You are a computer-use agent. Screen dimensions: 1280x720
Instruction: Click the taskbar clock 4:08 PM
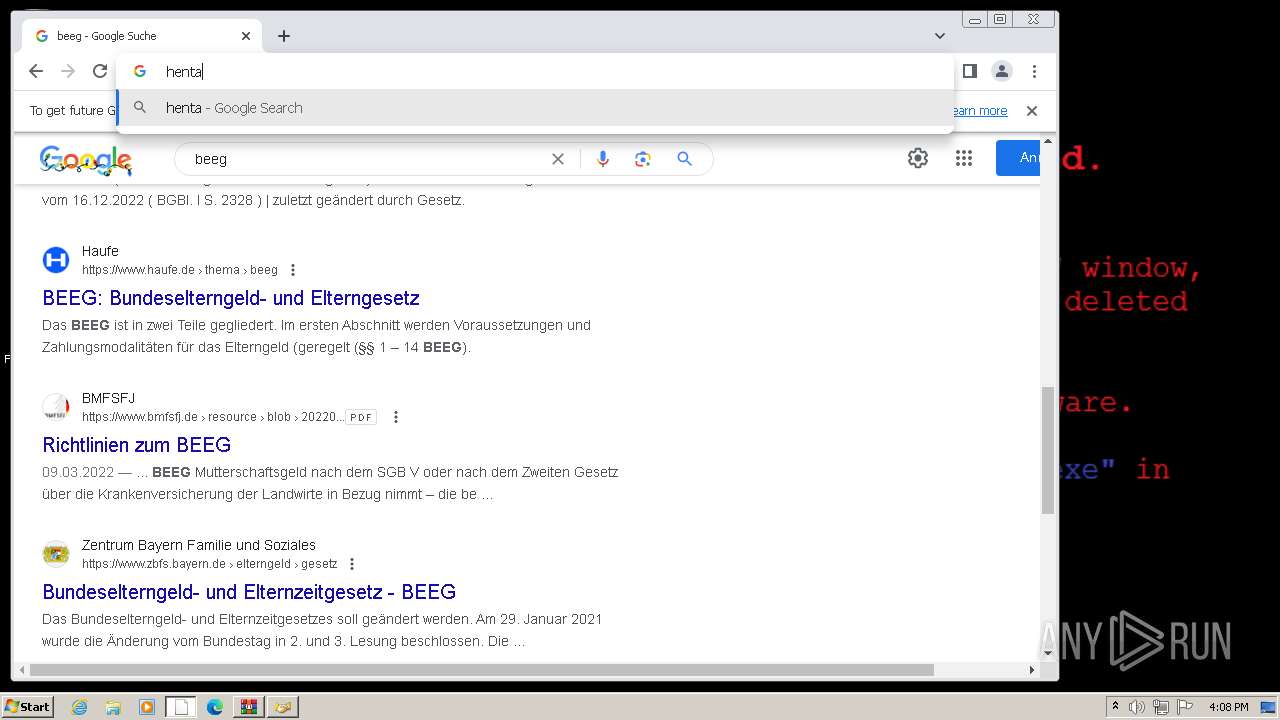coord(1228,707)
